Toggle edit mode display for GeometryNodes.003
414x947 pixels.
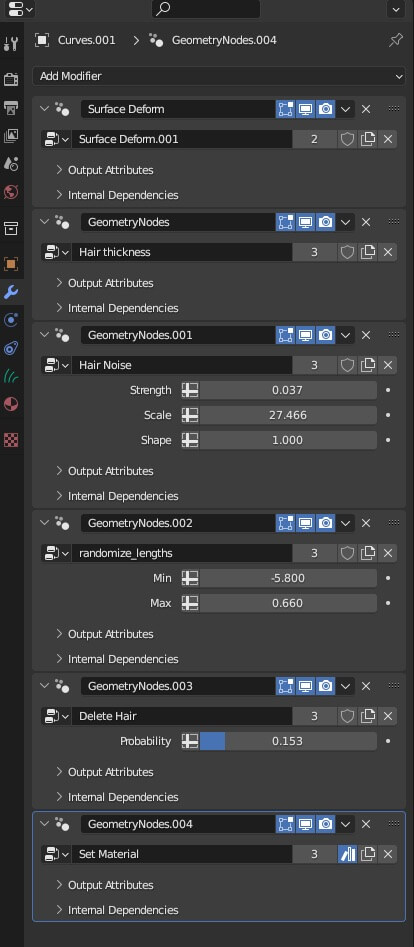[285, 685]
